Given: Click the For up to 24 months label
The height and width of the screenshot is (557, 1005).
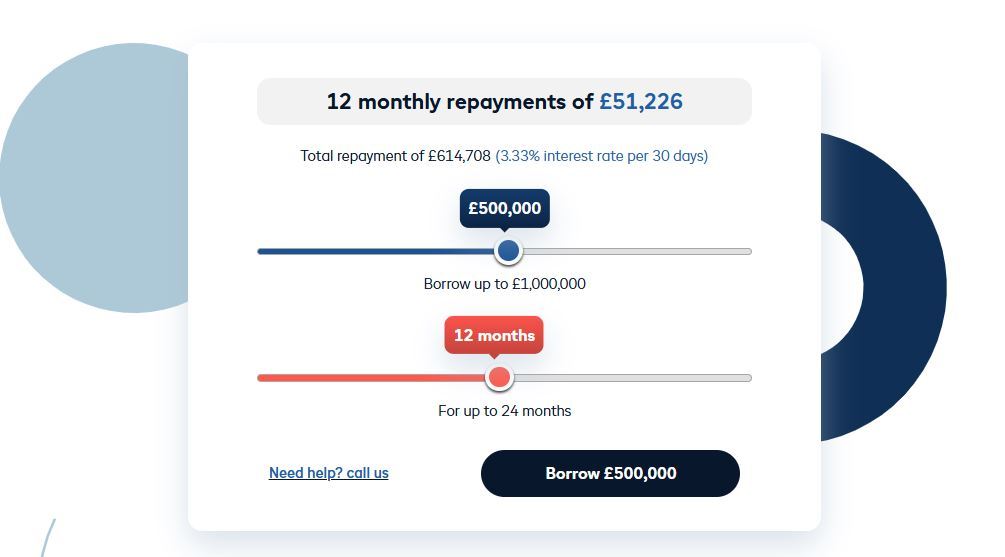Looking at the screenshot, I should coord(504,411).
